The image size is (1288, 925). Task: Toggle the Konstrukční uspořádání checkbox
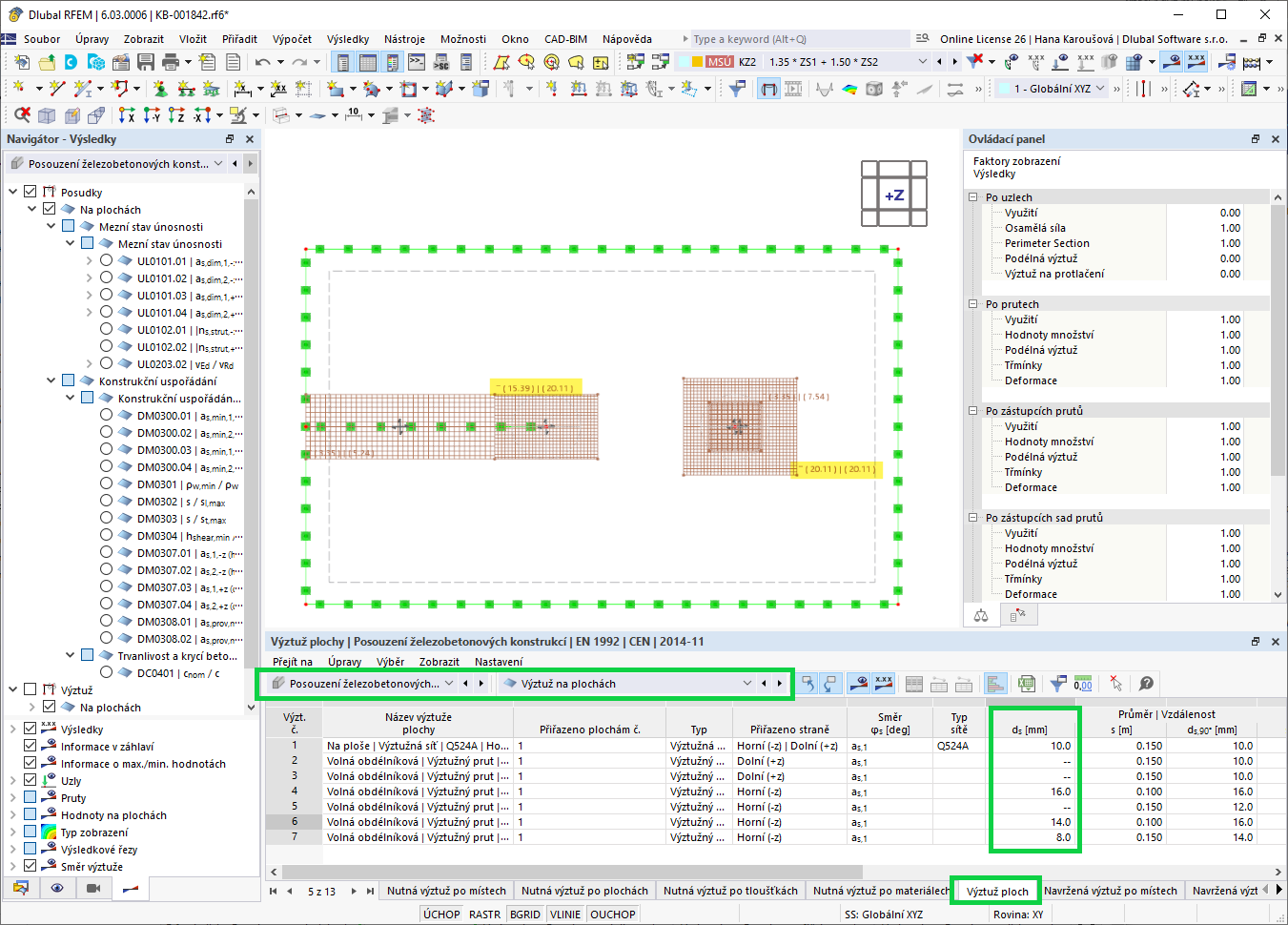point(69,380)
